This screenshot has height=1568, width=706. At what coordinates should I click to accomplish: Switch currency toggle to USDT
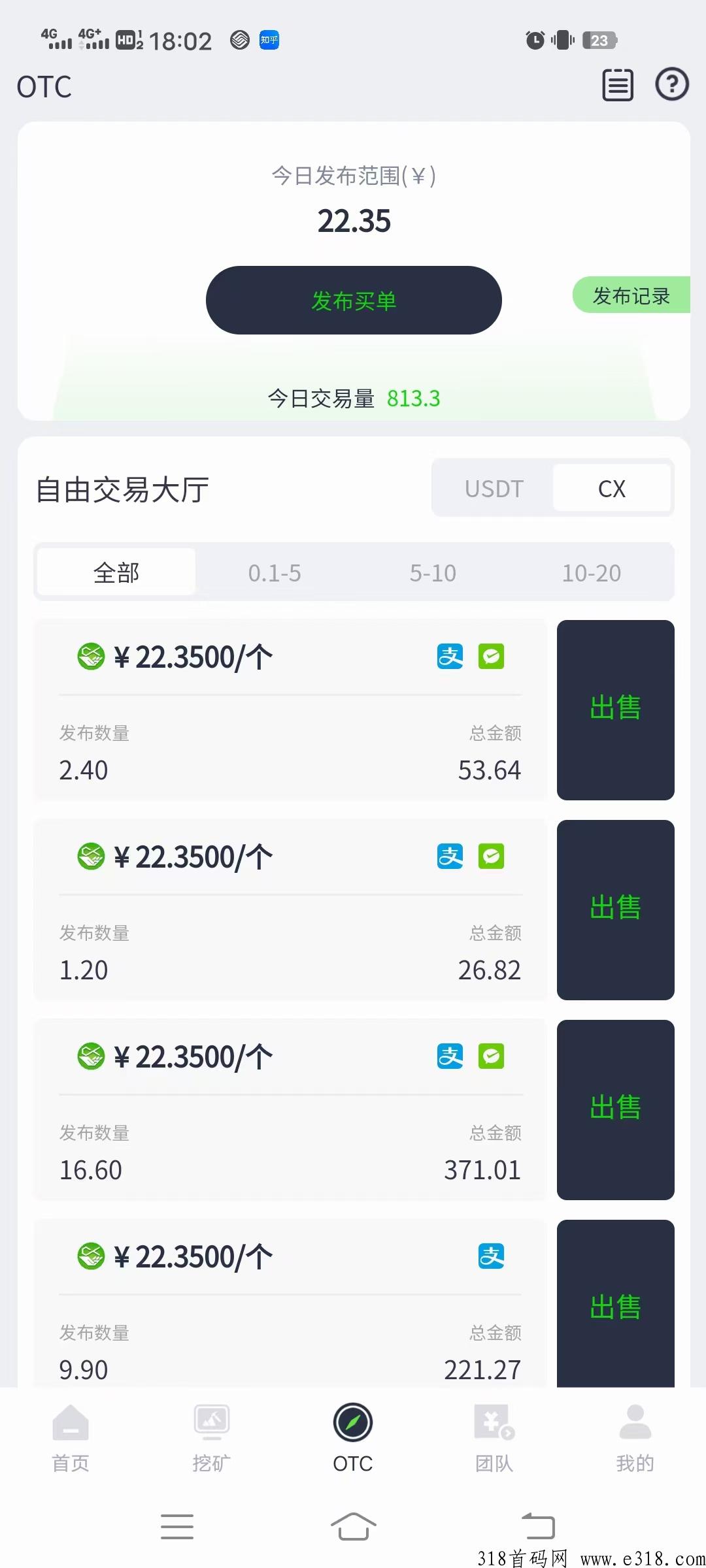pyautogui.click(x=494, y=489)
